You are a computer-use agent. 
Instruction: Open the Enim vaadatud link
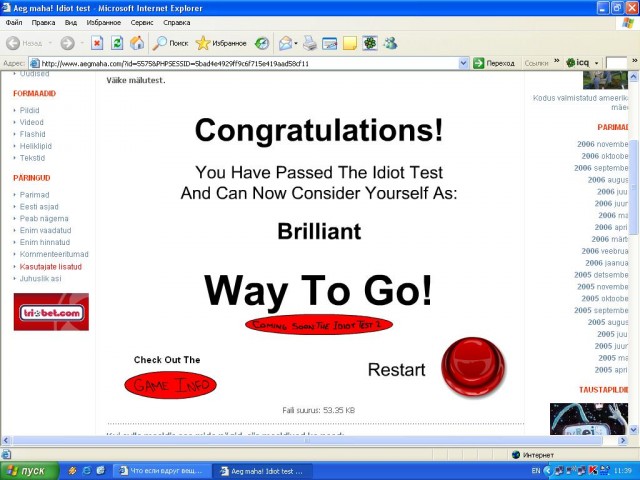(45, 230)
